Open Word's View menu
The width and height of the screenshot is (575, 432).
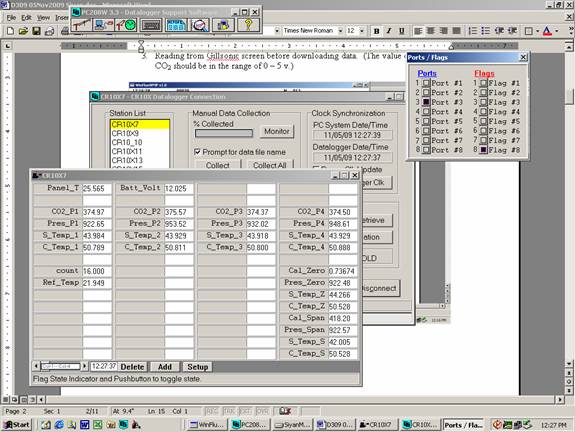pos(43,17)
